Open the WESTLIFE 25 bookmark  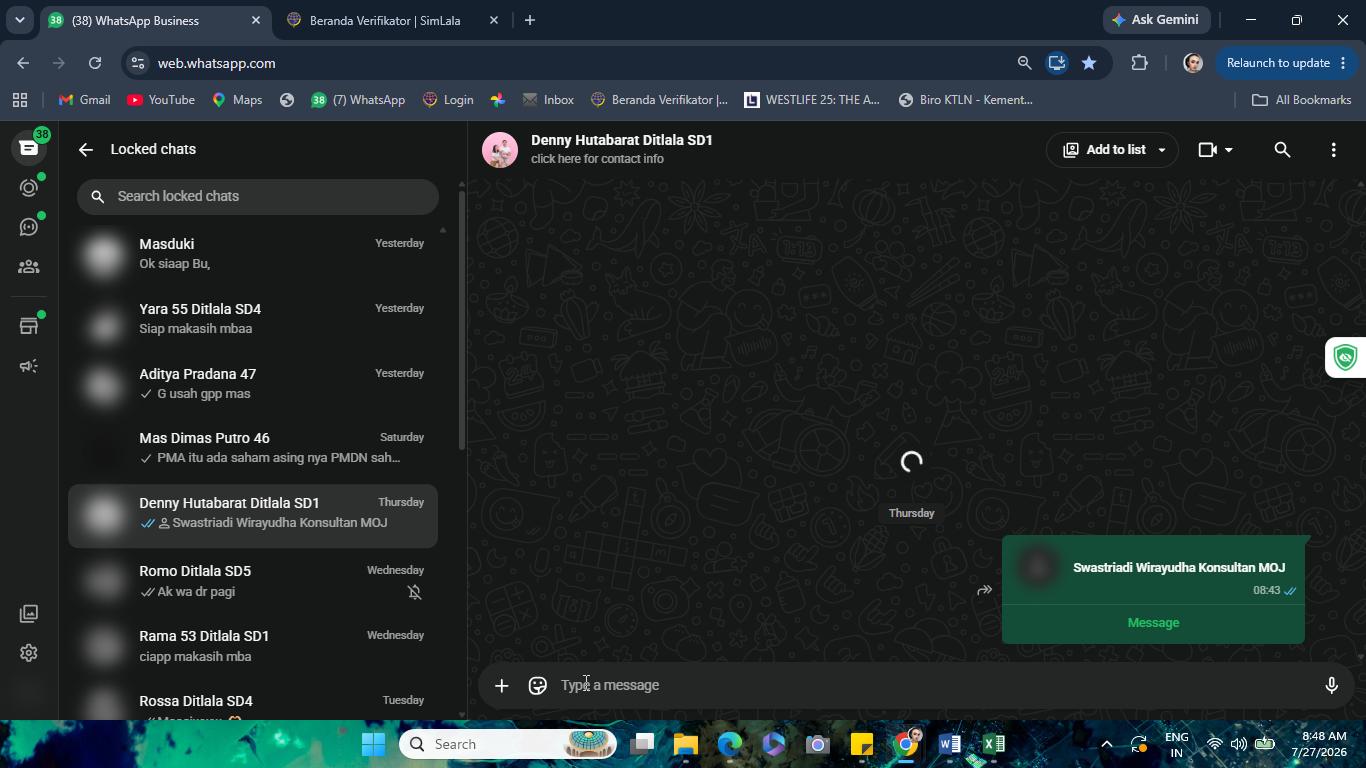coord(812,100)
